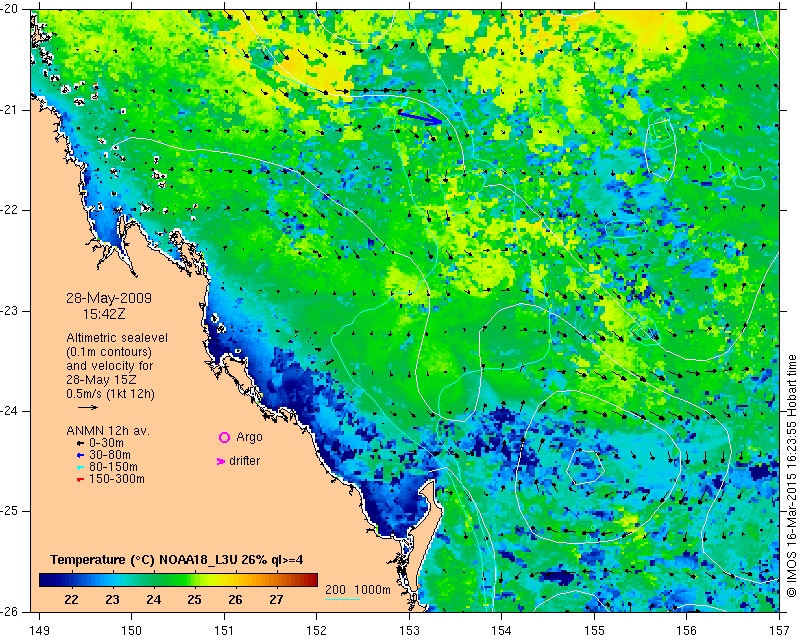The height and width of the screenshot is (640, 800).
Task: Click the magenta Argo circle legend symbol
Action: tap(224, 437)
